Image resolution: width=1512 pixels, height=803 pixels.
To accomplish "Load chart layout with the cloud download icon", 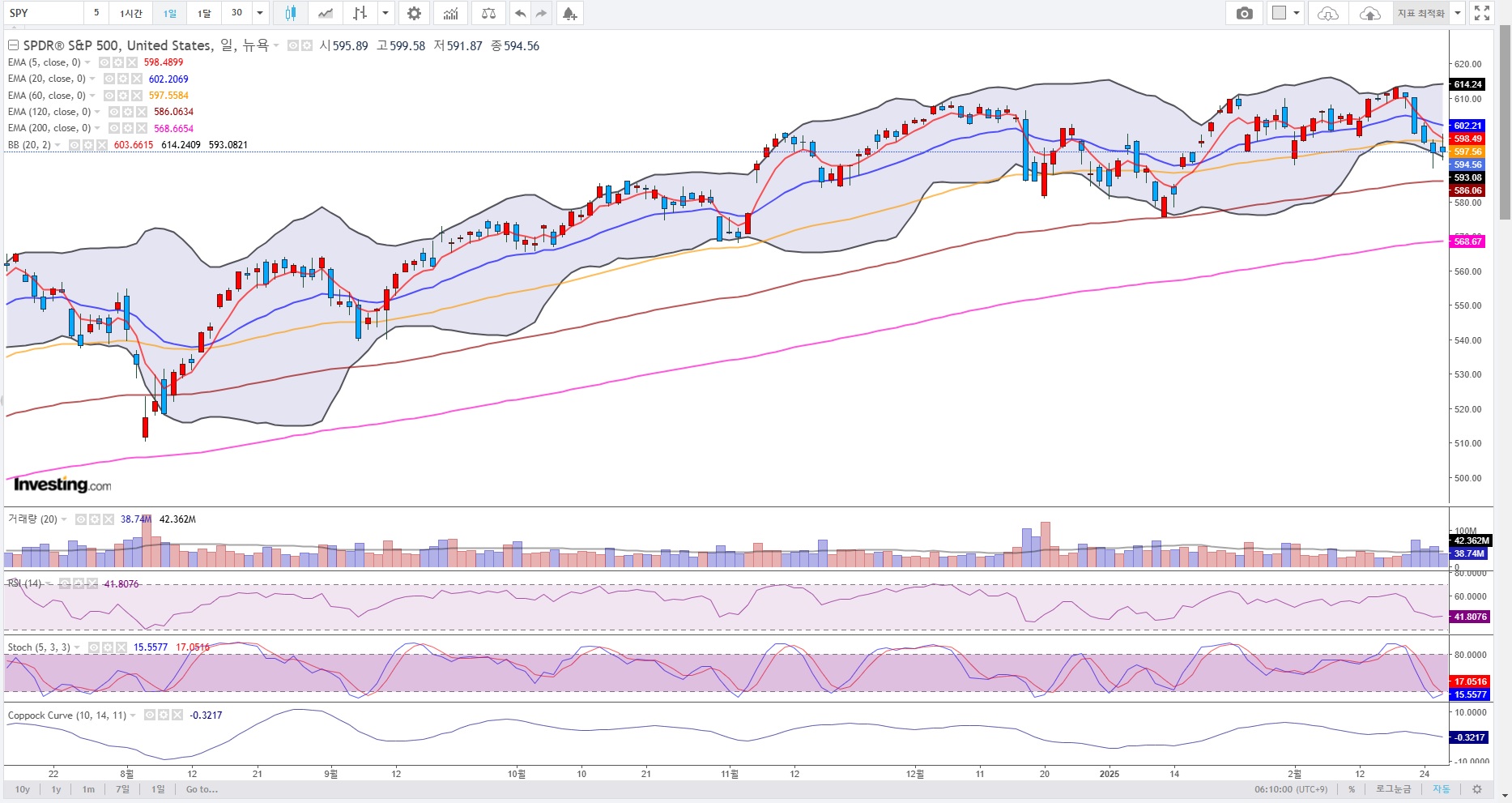I will (1328, 13).
